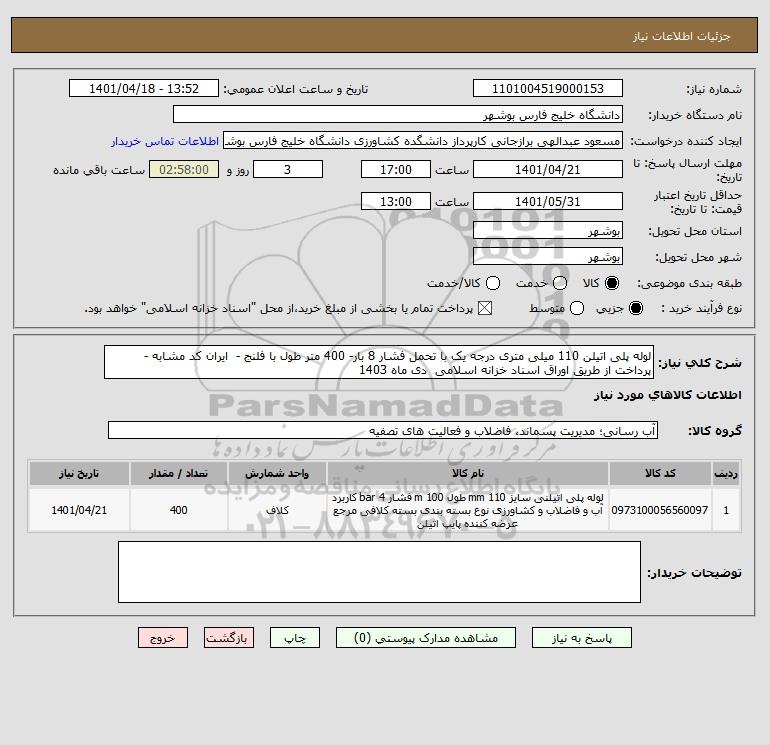Click the توضیحات خریدار label
This screenshot has width=770, height=745.
click(x=694, y=573)
